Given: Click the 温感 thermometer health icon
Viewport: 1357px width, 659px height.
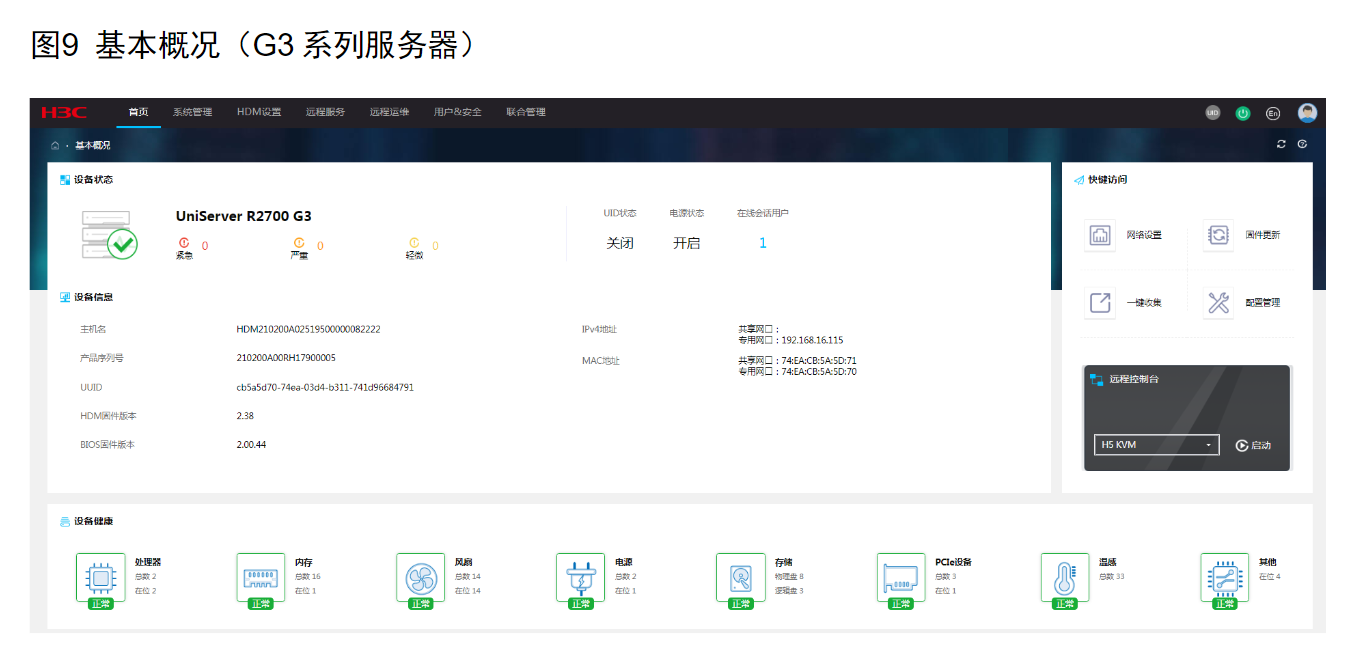Looking at the screenshot, I should click(x=1065, y=577).
